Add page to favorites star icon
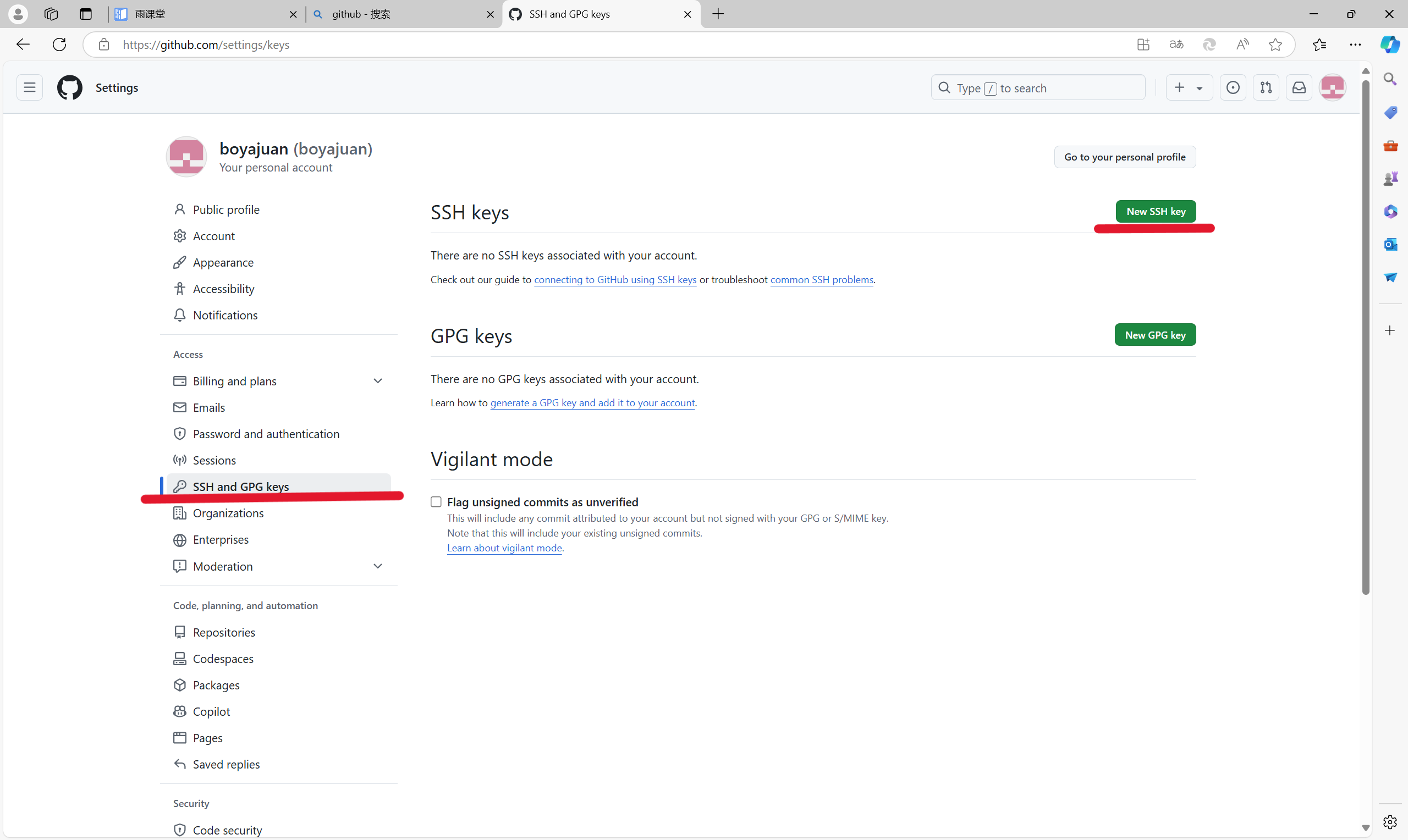The width and height of the screenshot is (1408, 840). [1275, 45]
